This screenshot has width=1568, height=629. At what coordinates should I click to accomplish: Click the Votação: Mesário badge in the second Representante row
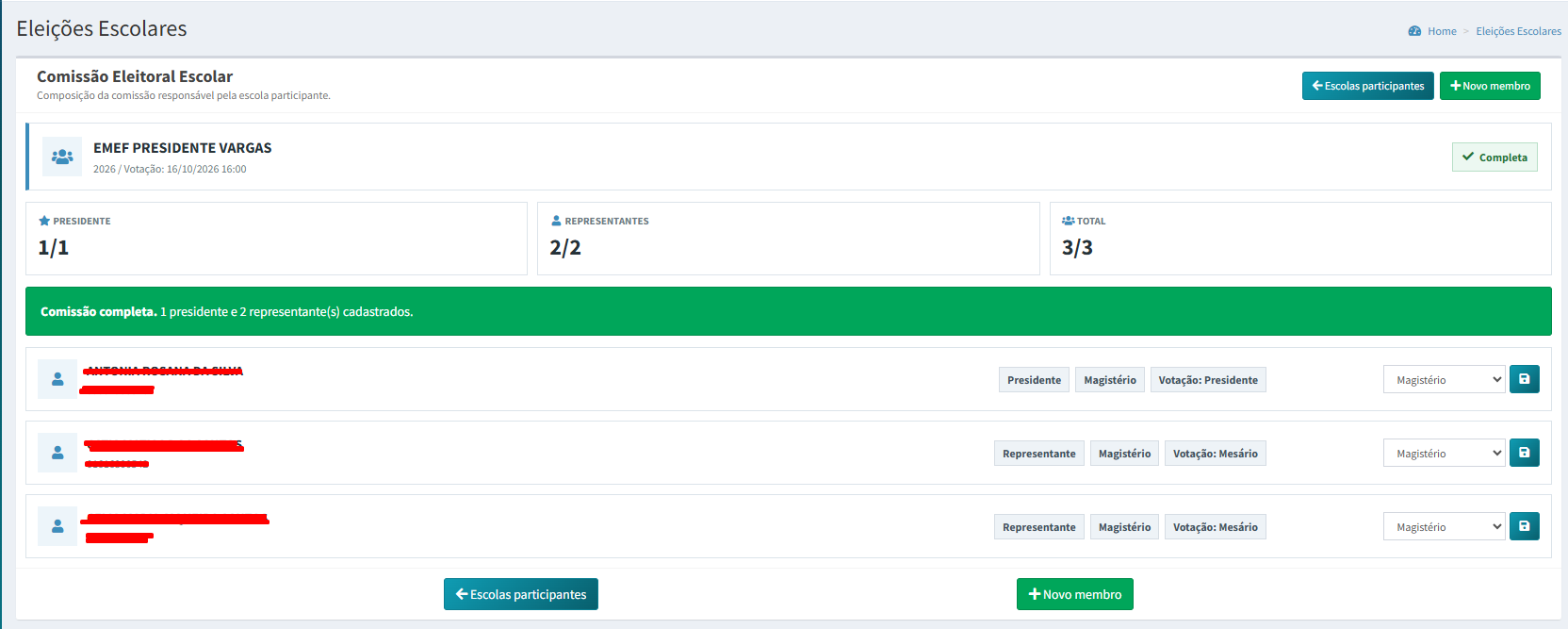click(x=1216, y=527)
